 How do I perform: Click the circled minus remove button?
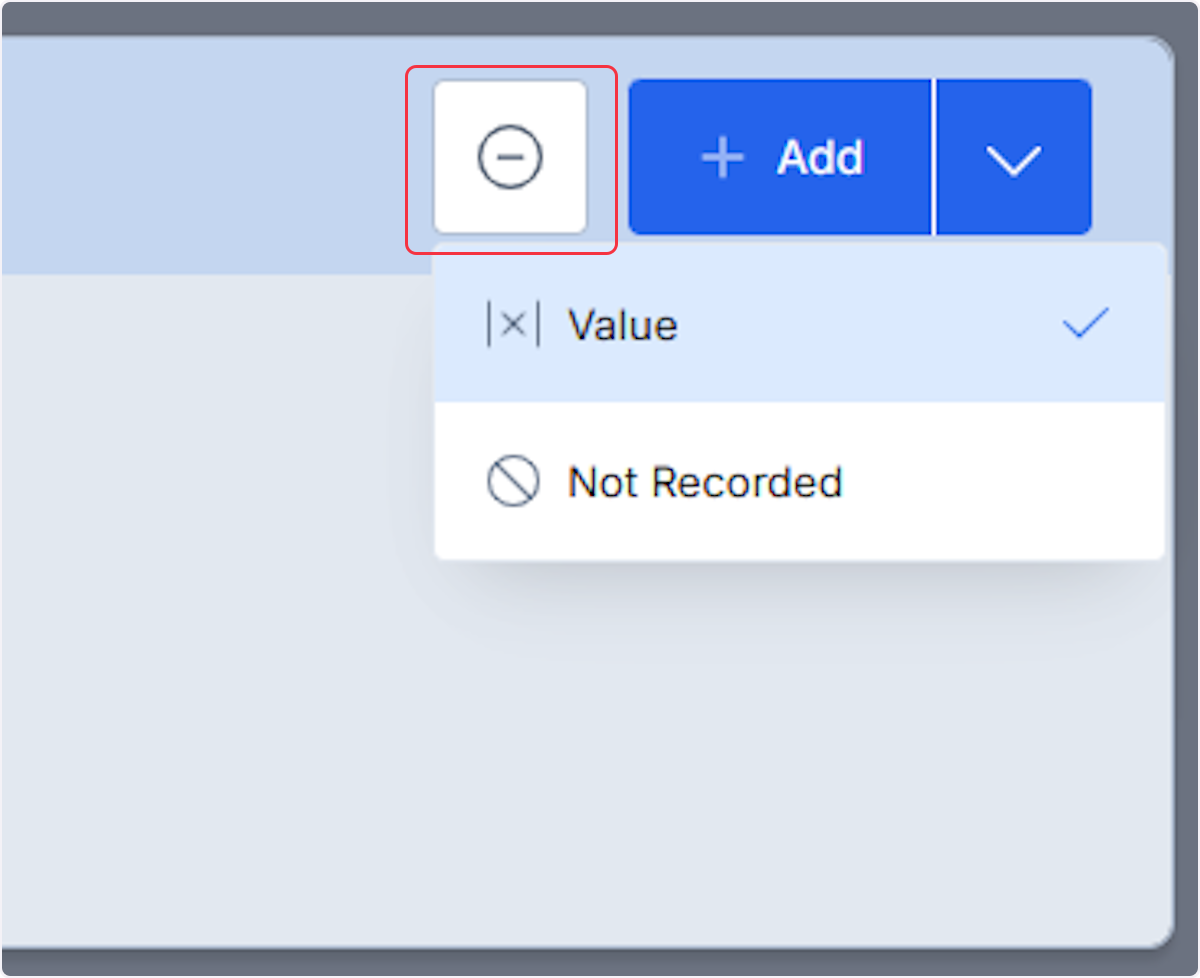coord(510,158)
